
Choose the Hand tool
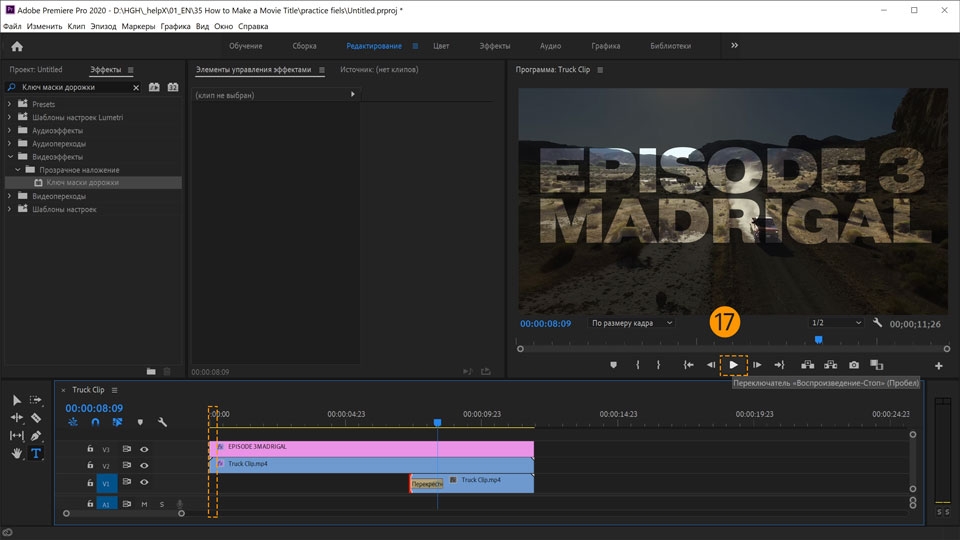[17, 453]
